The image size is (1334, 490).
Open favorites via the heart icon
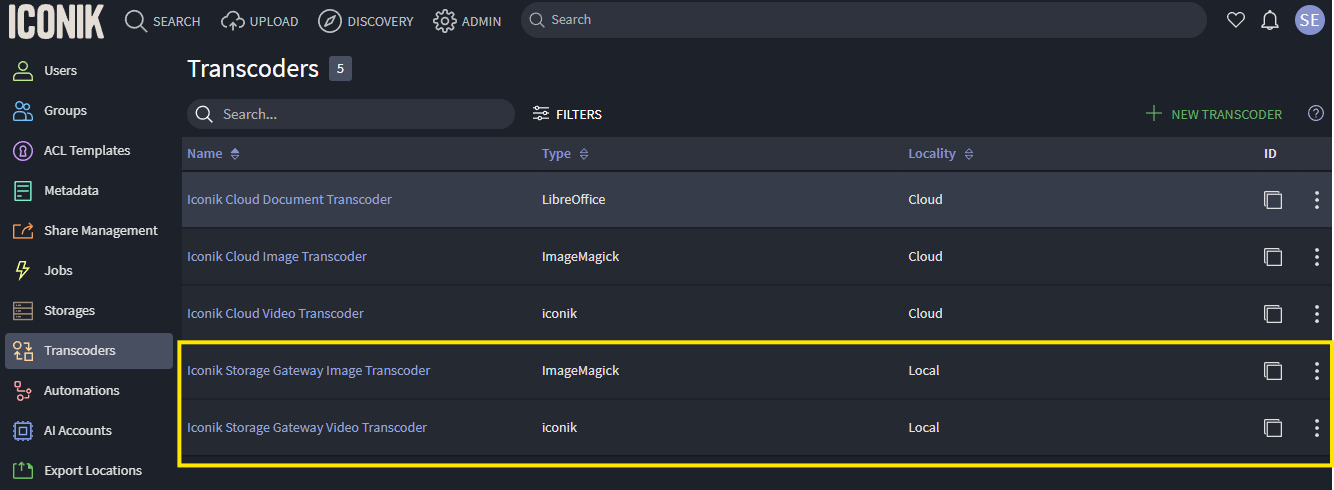(1236, 20)
